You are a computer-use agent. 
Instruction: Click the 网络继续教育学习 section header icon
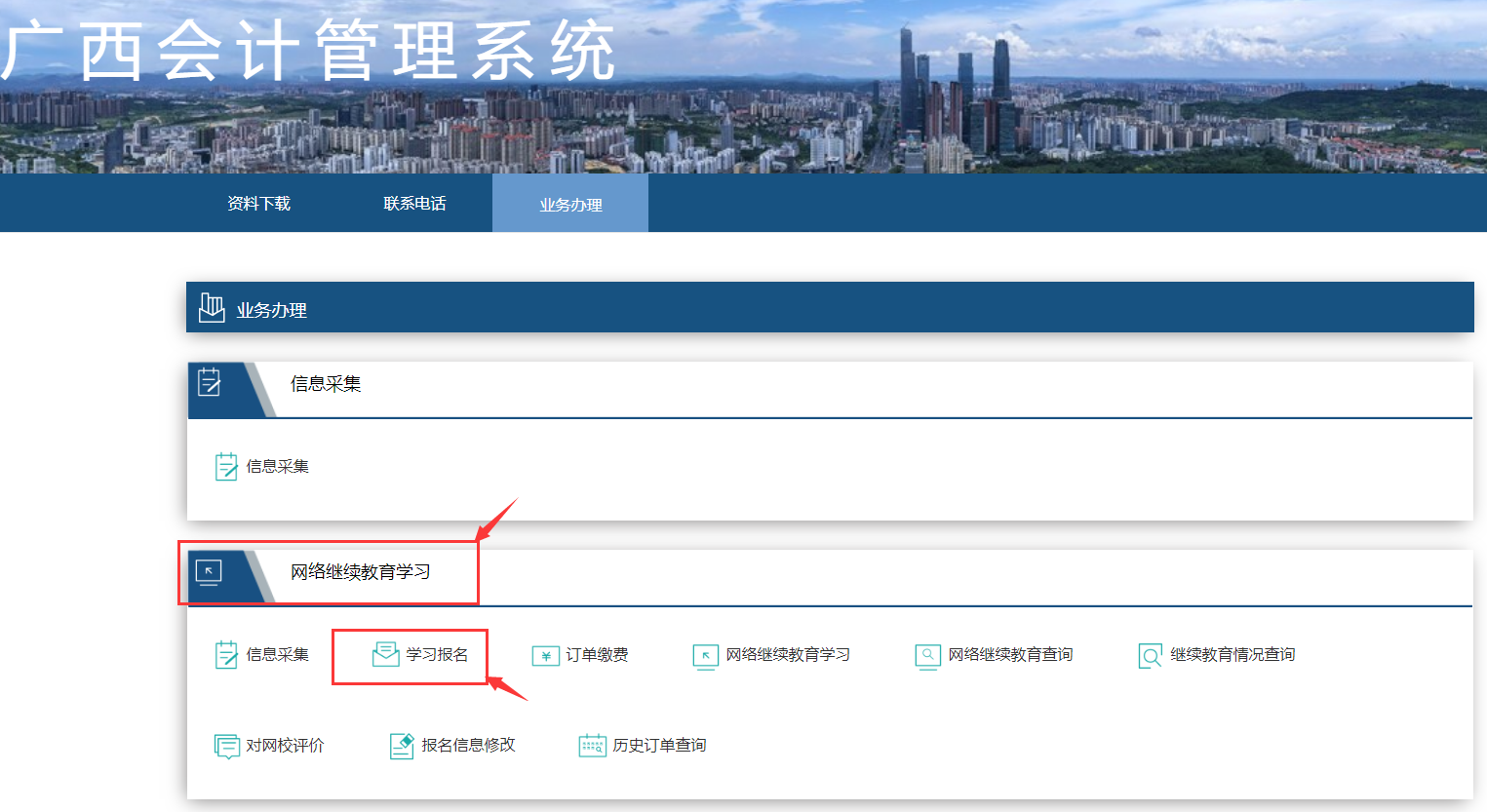[208, 573]
